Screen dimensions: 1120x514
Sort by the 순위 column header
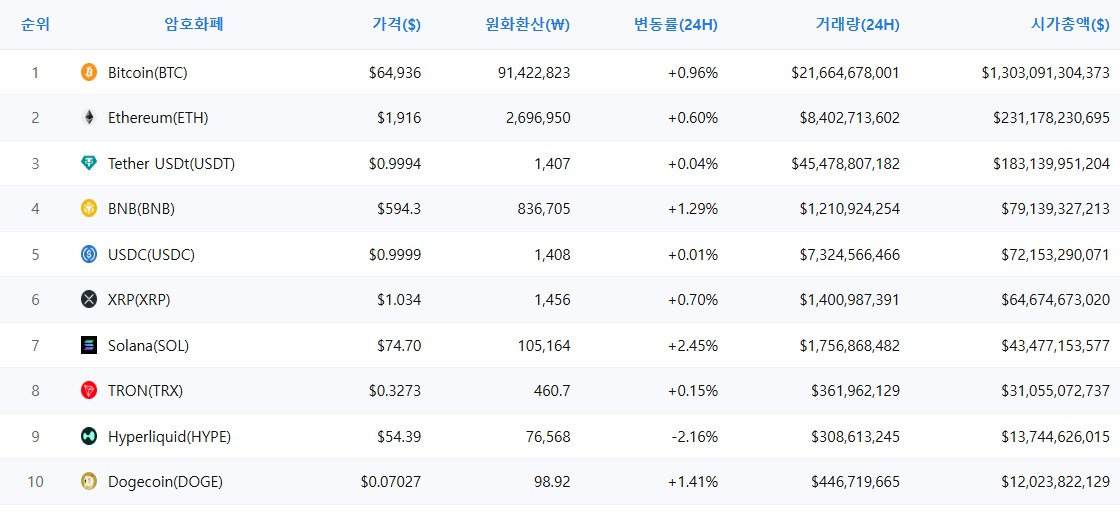(x=36, y=24)
